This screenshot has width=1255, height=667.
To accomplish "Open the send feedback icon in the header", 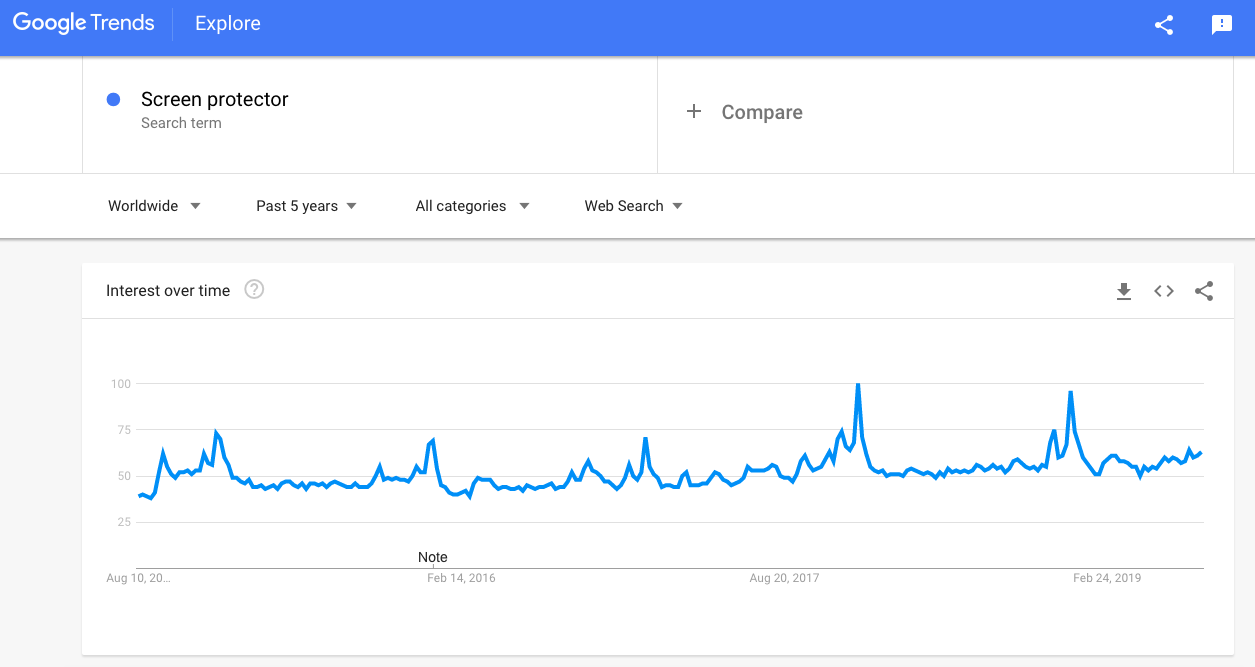I will click(1221, 25).
